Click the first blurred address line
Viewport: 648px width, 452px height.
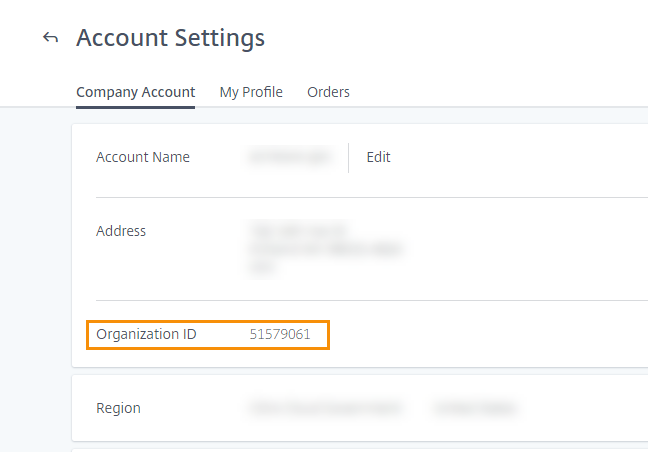click(x=298, y=229)
